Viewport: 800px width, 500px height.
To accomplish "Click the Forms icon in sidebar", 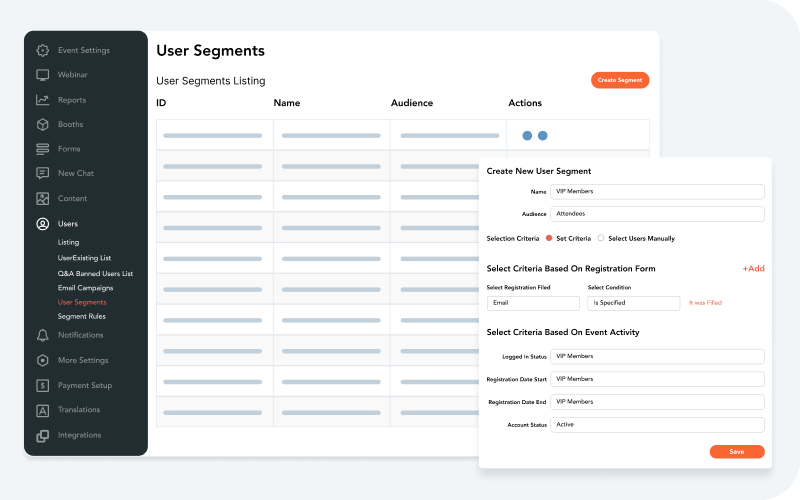I will pyautogui.click(x=42, y=149).
